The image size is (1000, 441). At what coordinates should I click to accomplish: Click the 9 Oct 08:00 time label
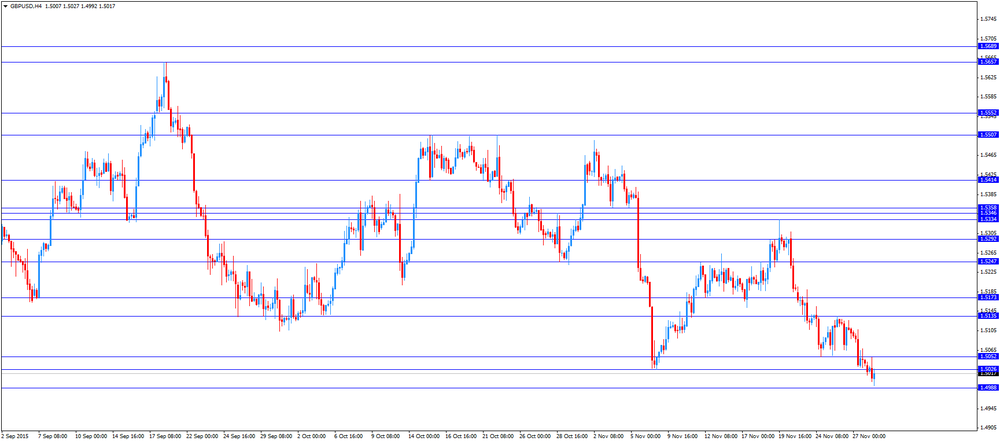[384, 437]
